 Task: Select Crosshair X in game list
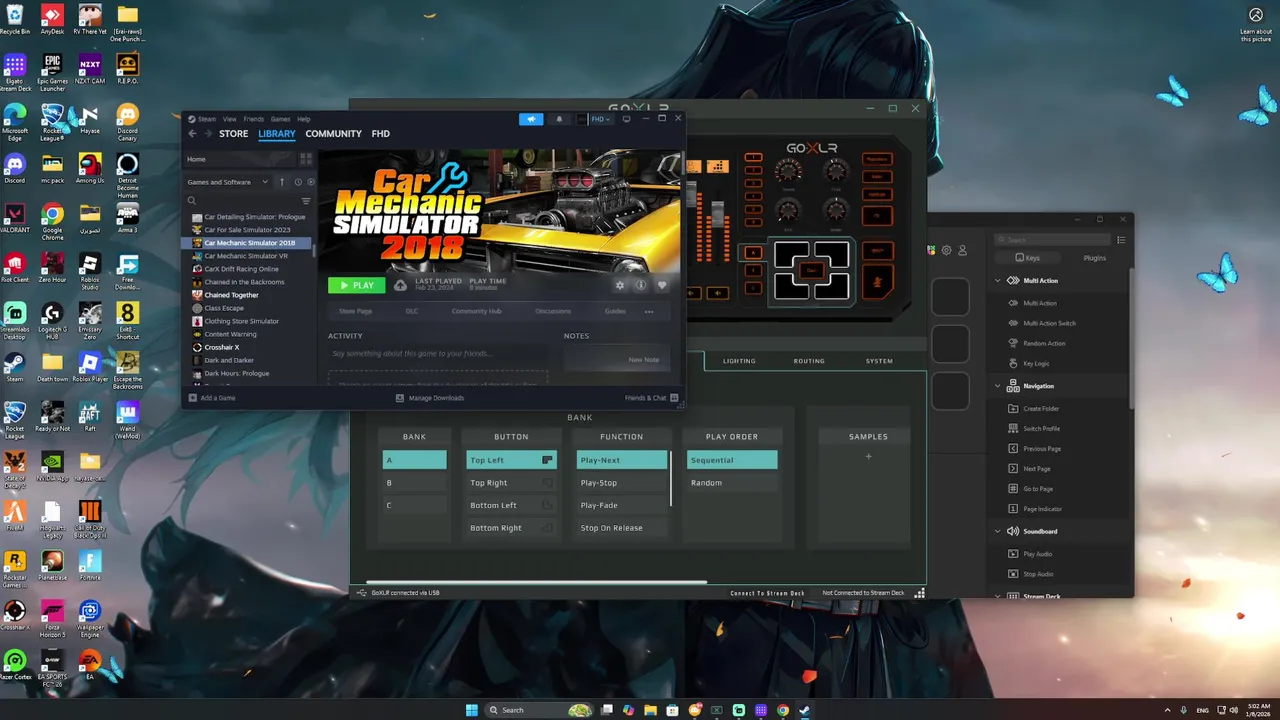click(x=222, y=347)
